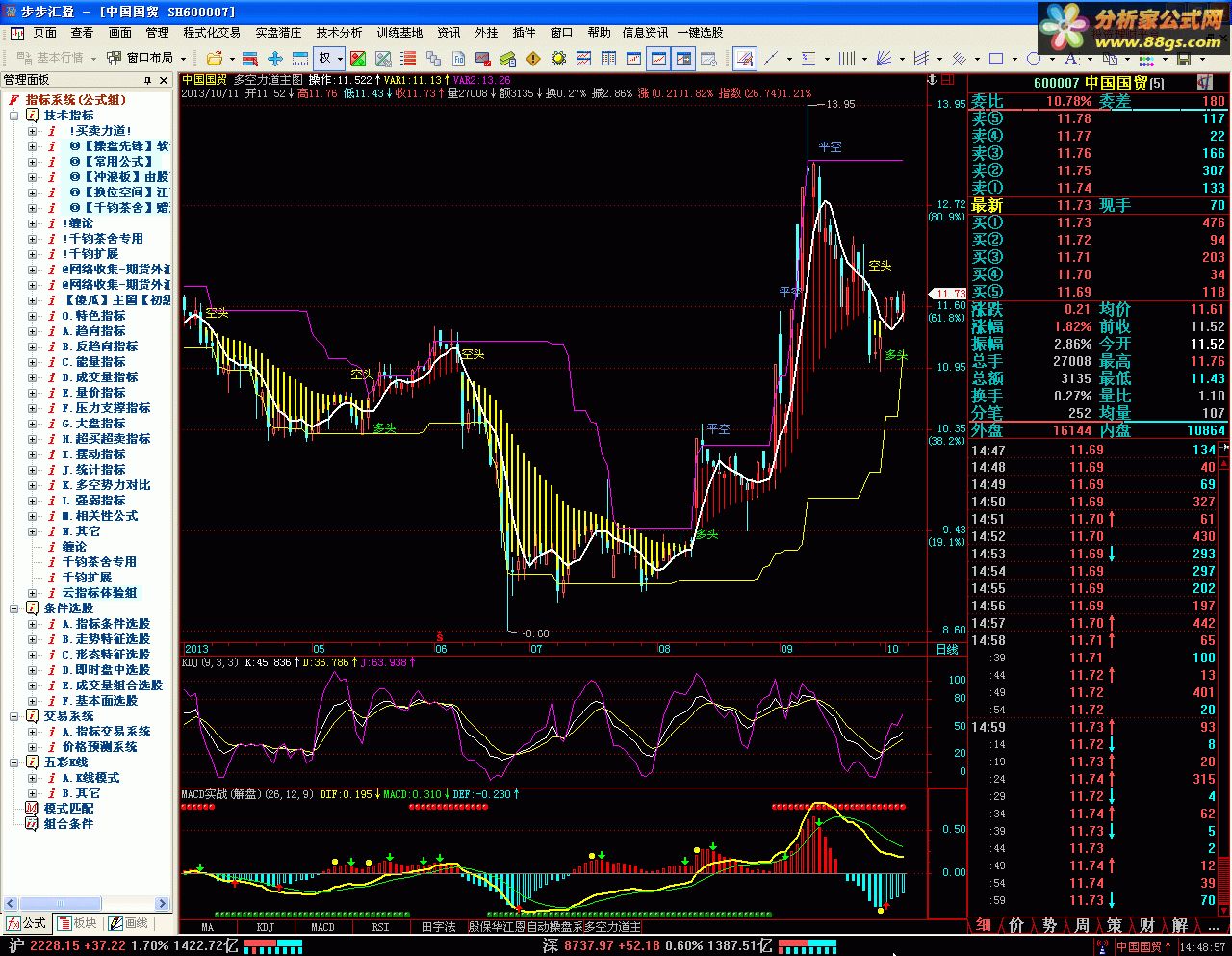
Task: Click the red table icon with pointer
Action: [250, 58]
